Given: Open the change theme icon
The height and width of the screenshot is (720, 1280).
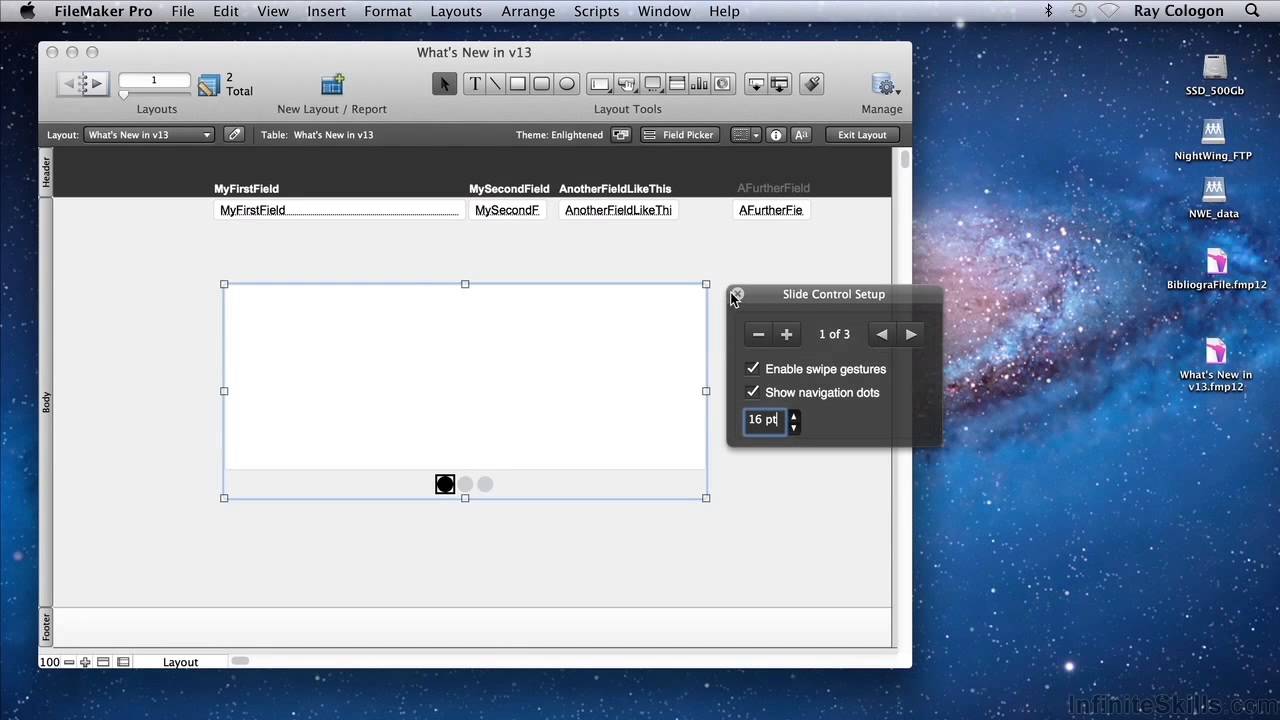Looking at the screenshot, I should tap(621, 134).
